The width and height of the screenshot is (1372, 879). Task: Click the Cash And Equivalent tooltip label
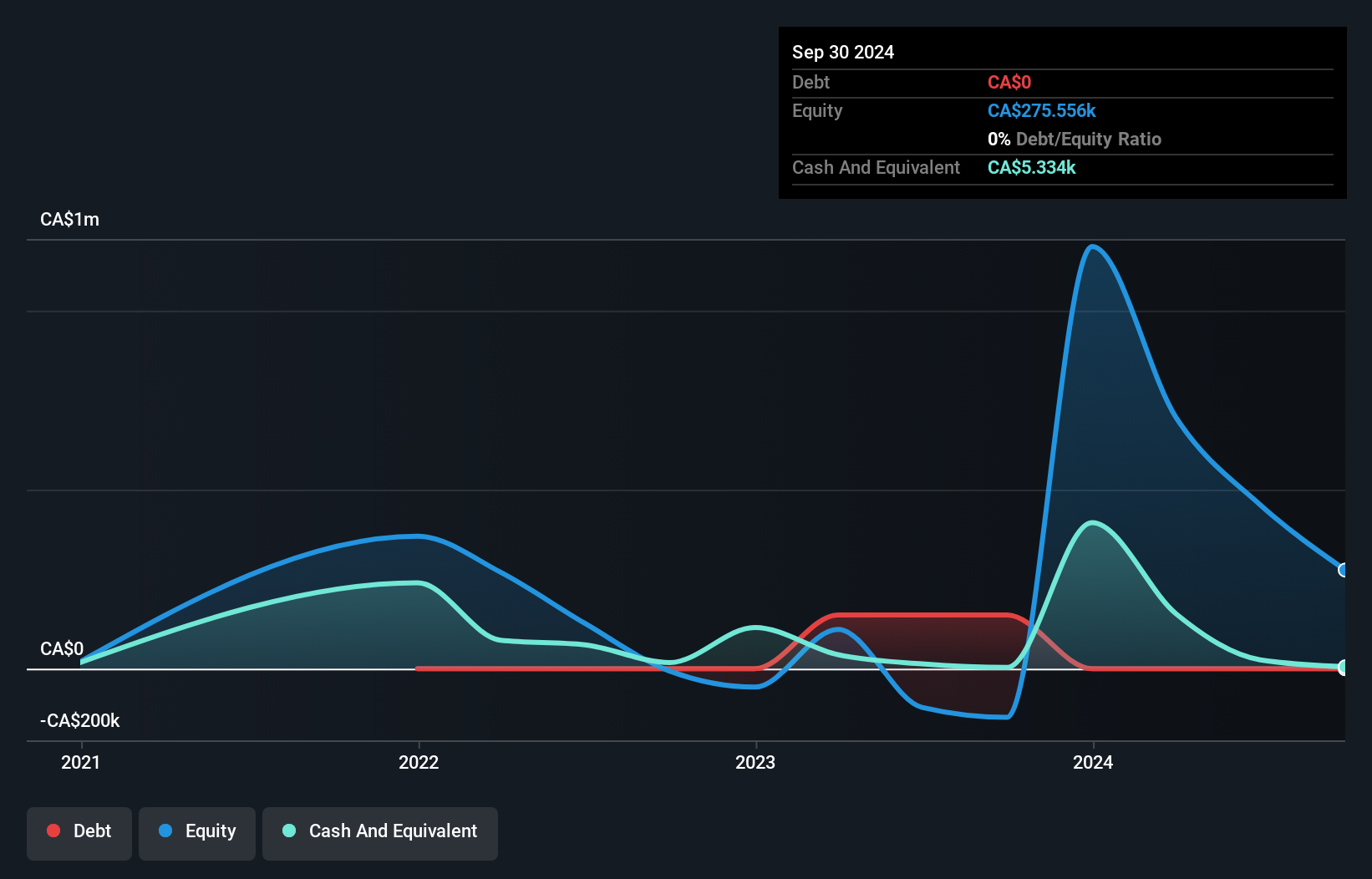pyautogui.click(x=876, y=167)
